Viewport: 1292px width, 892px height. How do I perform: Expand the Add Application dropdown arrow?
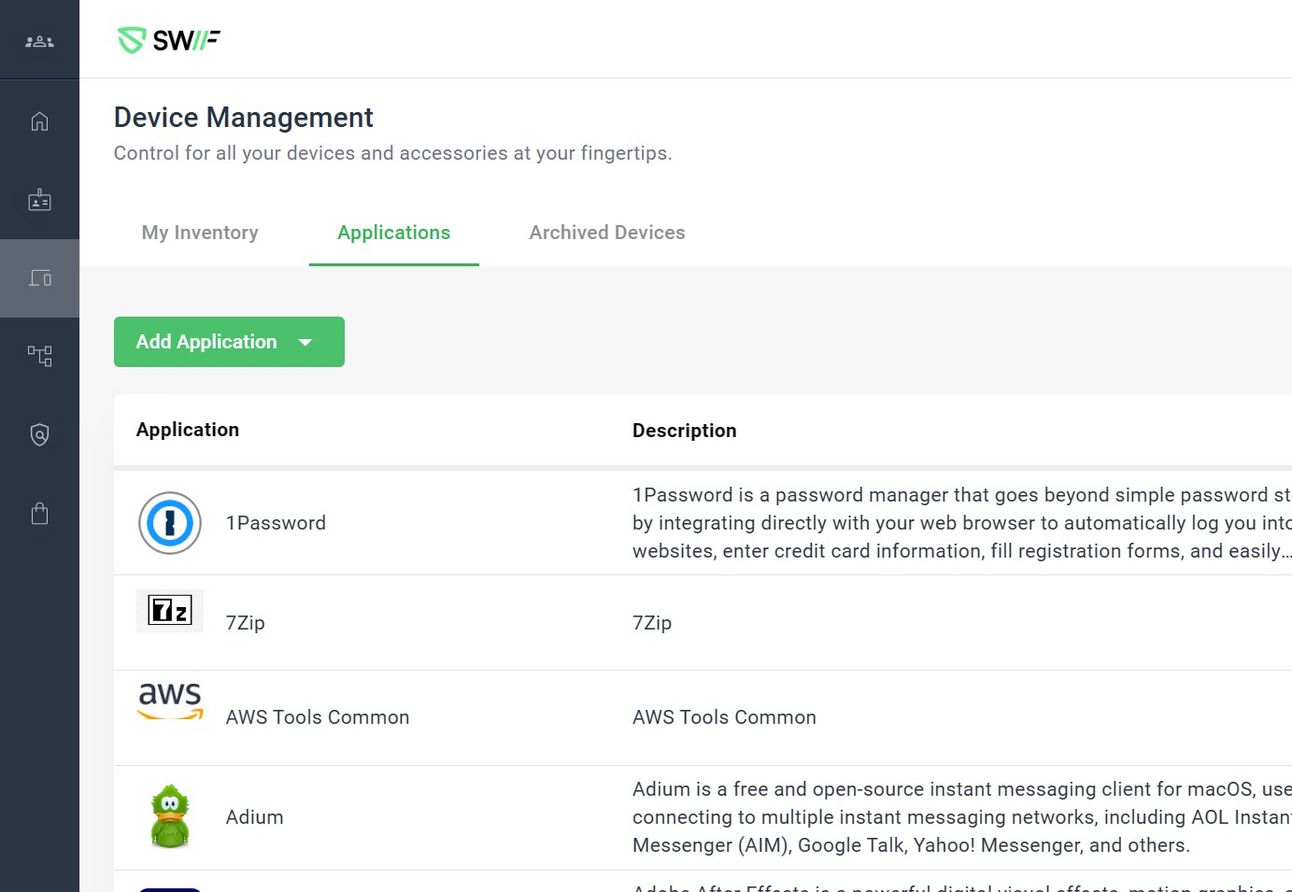[306, 342]
